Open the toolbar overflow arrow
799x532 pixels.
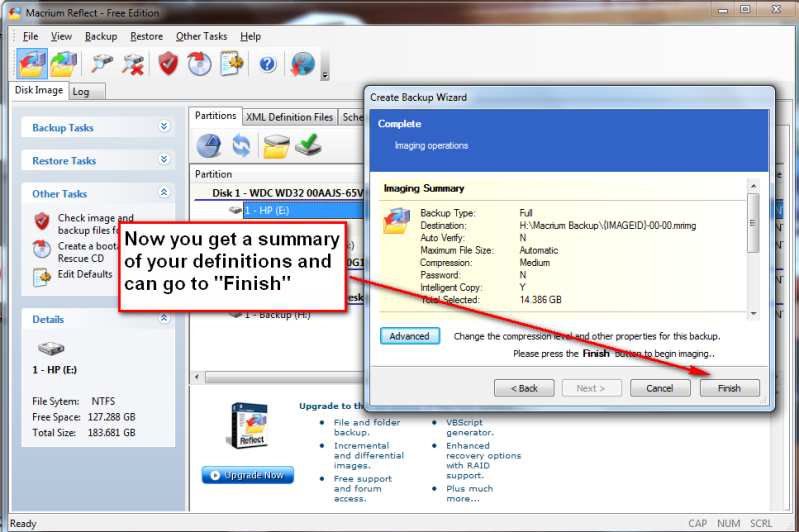[325, 75]
